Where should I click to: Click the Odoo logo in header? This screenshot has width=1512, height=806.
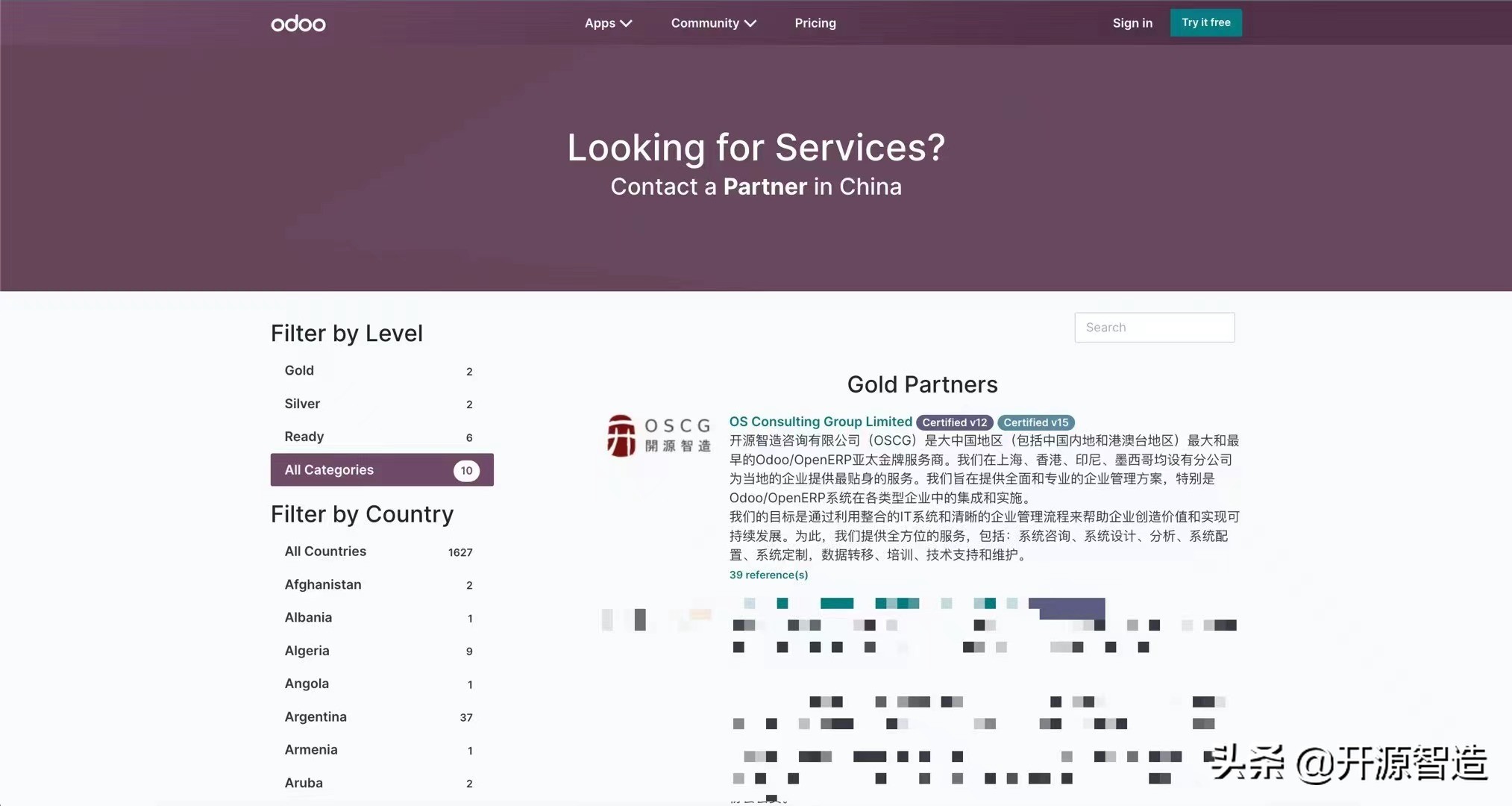(298, 24)
